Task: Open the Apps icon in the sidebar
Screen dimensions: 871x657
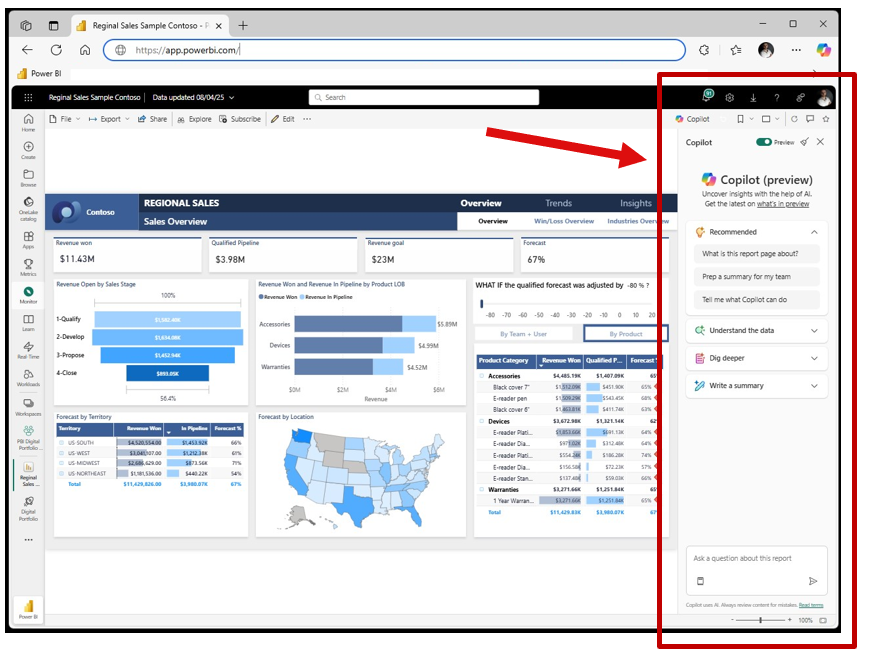Action: pyautogui.click(x=28, y=239)
